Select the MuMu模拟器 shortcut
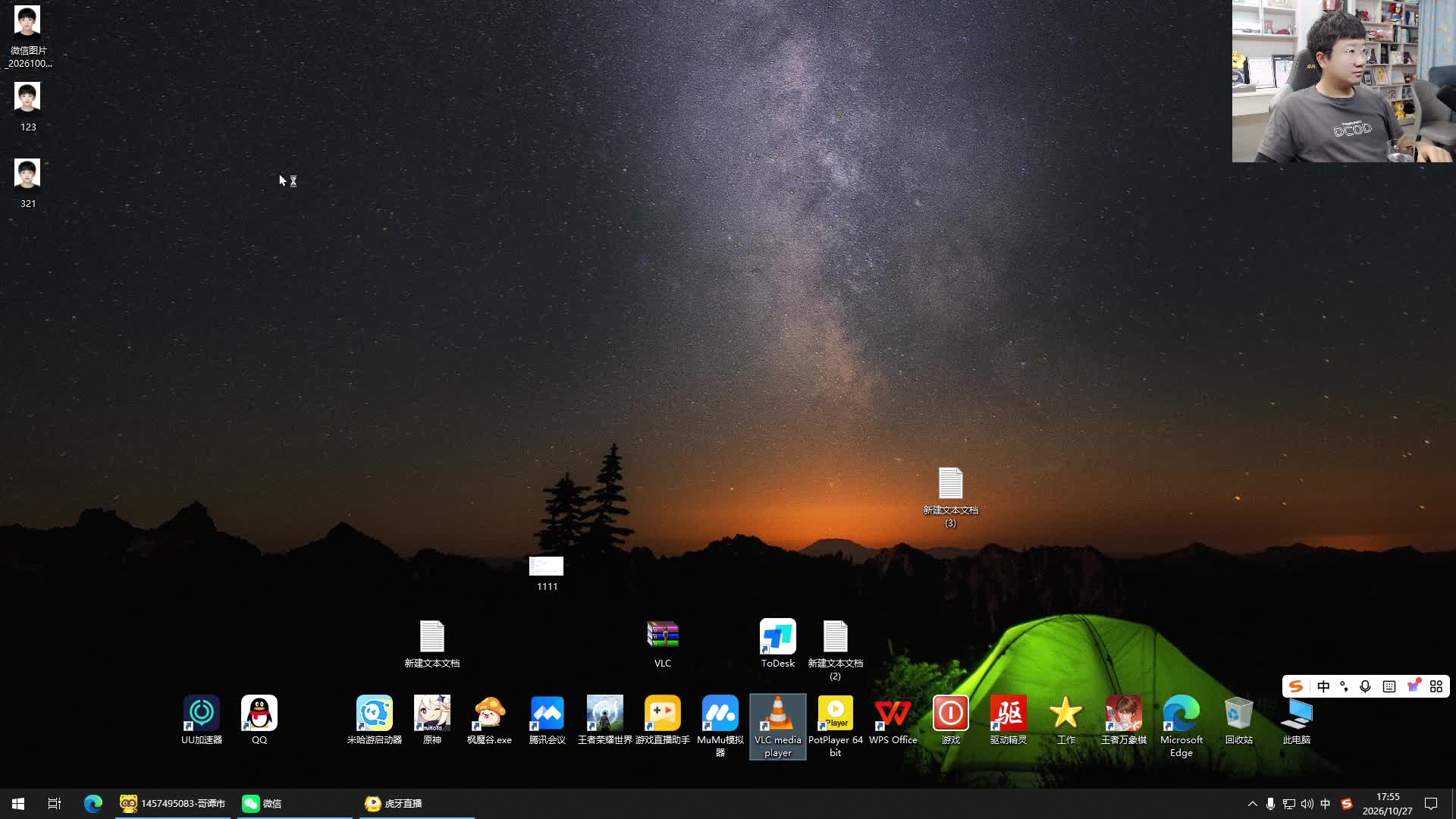1456x819 pixels. coord(720,726)
